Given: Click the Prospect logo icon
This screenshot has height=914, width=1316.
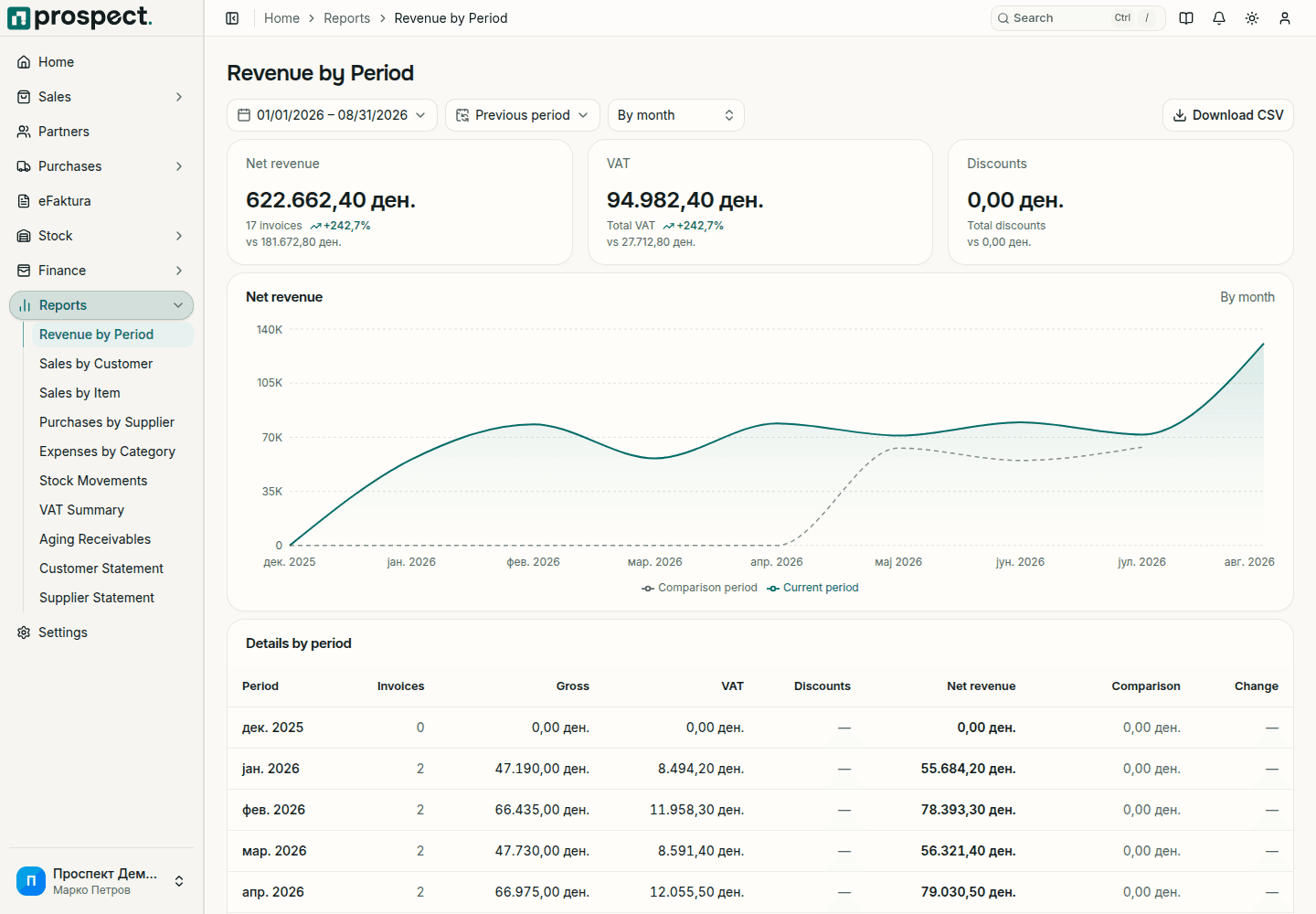Looking at the screenshot, I should point(18,17).
